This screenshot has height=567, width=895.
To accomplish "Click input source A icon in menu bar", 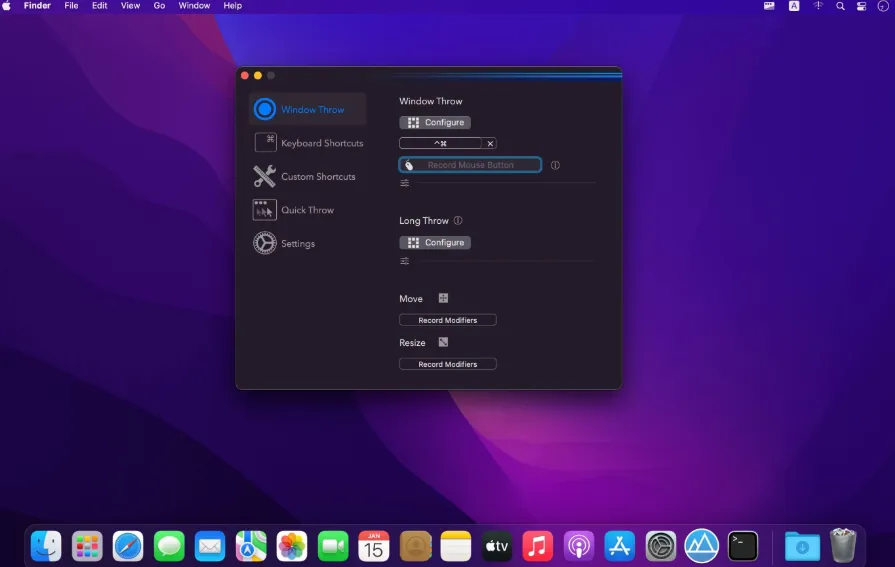I will [794, 6].
